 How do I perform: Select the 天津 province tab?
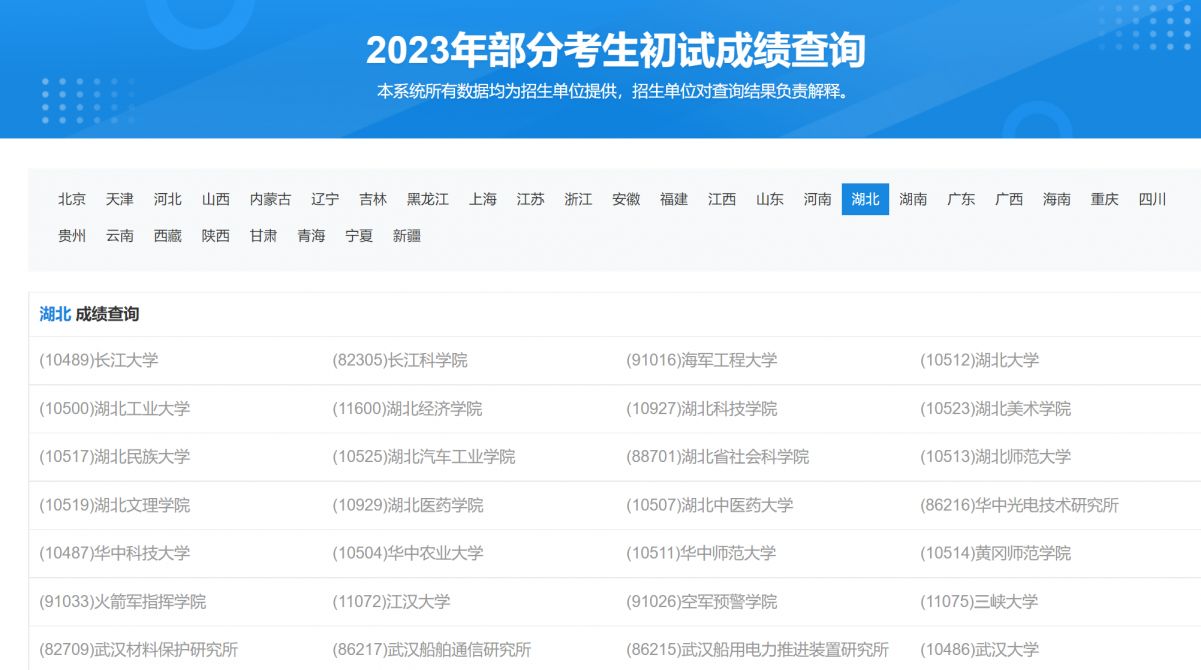(x=120, y=199)
